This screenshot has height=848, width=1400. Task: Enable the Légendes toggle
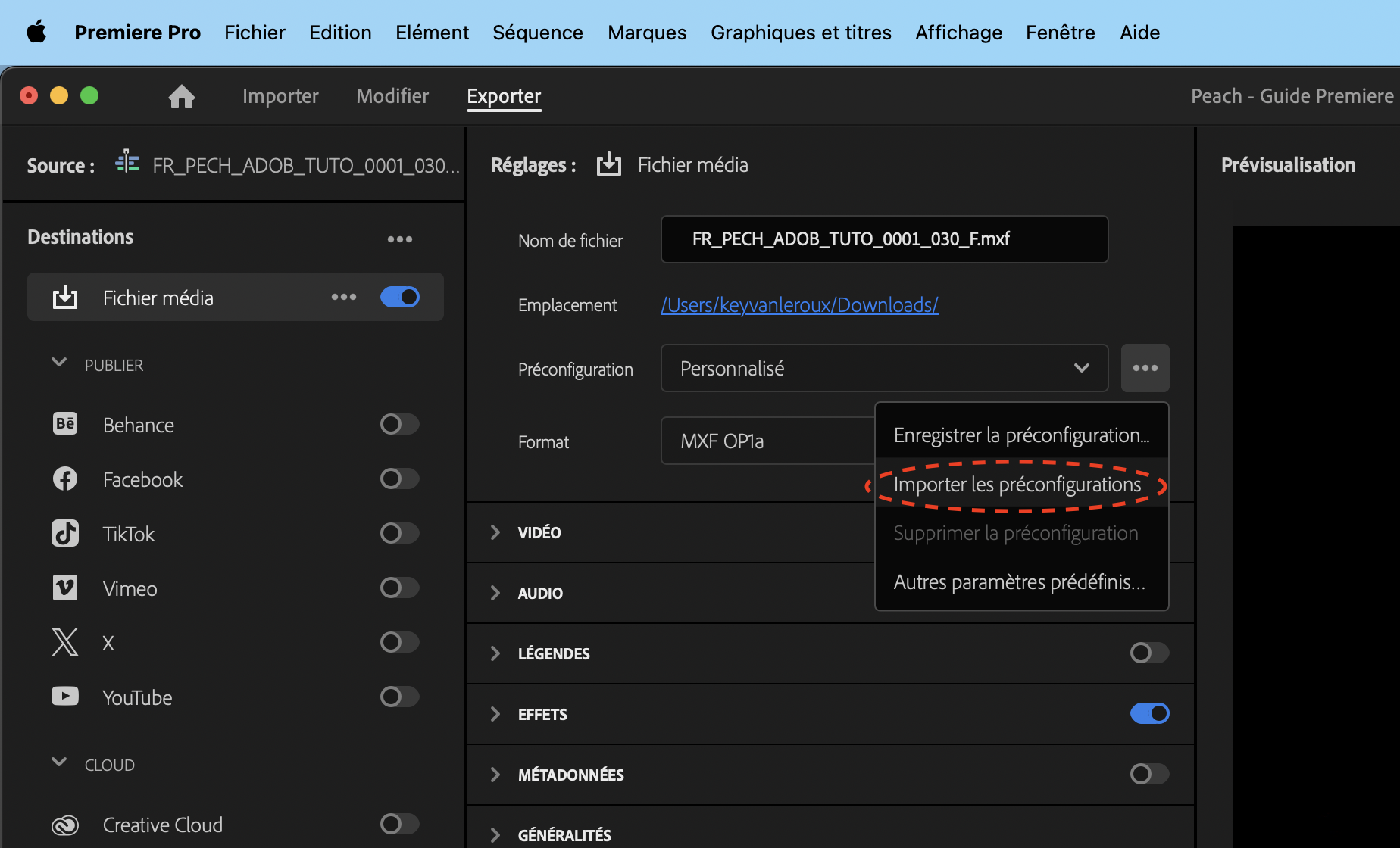pos(1148,653)
